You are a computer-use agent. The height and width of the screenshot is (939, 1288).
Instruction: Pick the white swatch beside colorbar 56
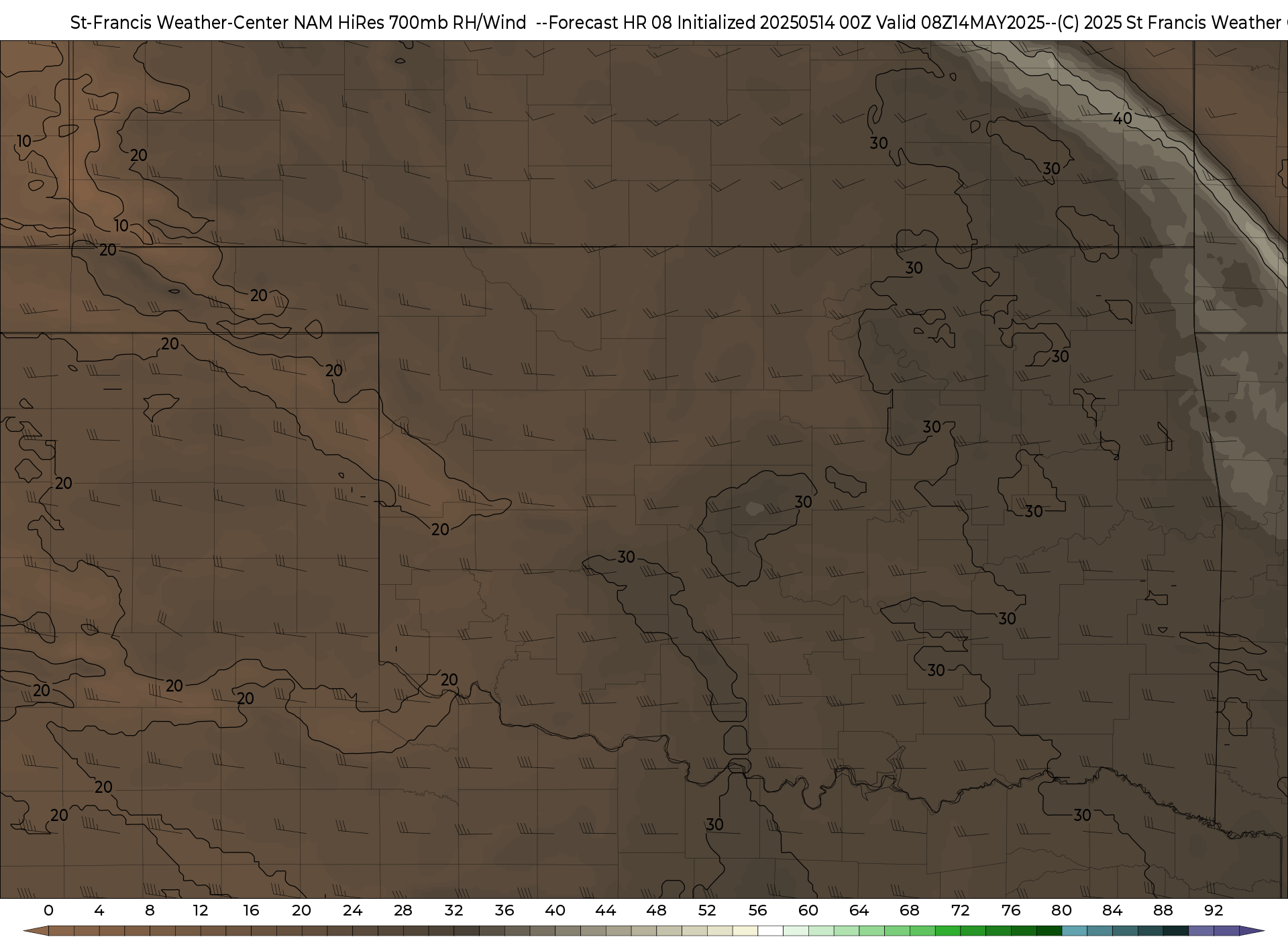[x=770, y=931]
